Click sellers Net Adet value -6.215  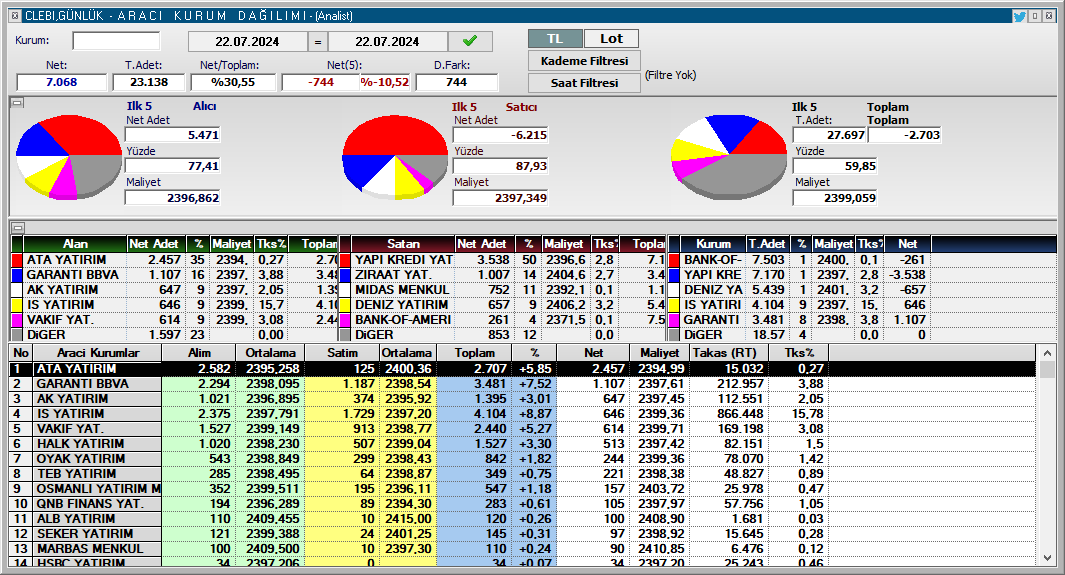[501, 135]
